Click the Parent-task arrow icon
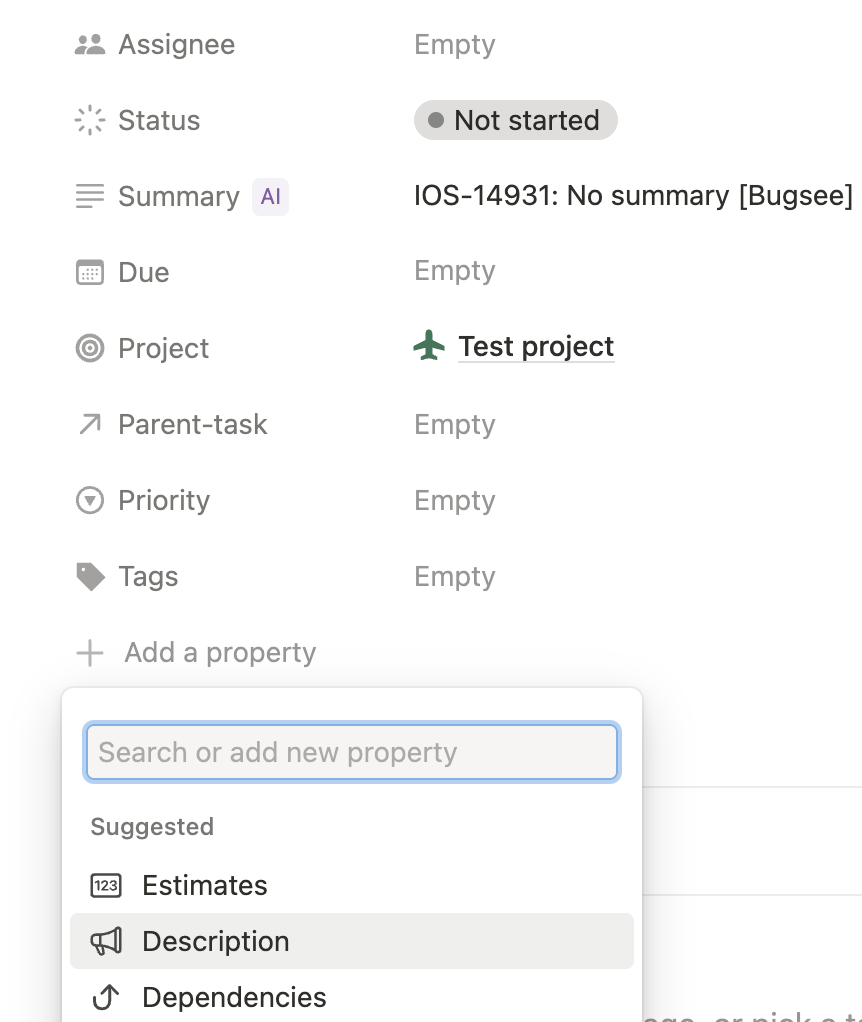The image size is (862, 1022). click(90, 425)
